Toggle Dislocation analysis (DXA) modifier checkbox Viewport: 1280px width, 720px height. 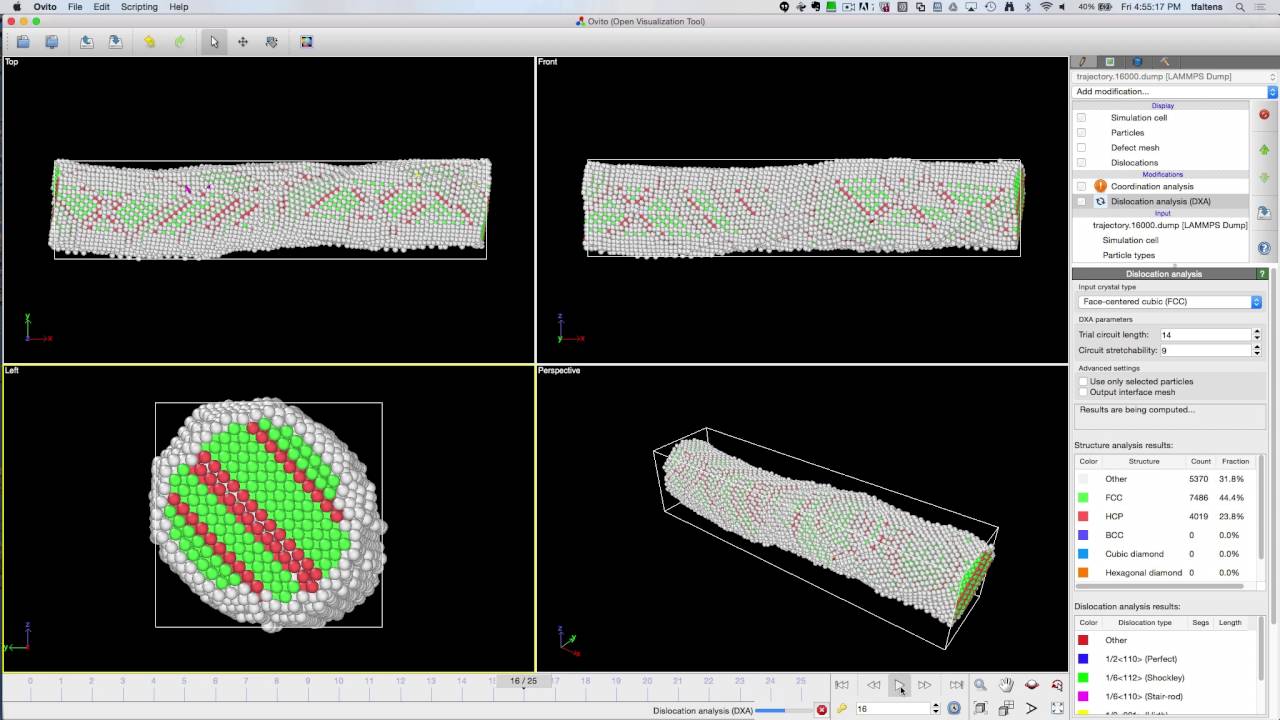[x=1081, y=201]
